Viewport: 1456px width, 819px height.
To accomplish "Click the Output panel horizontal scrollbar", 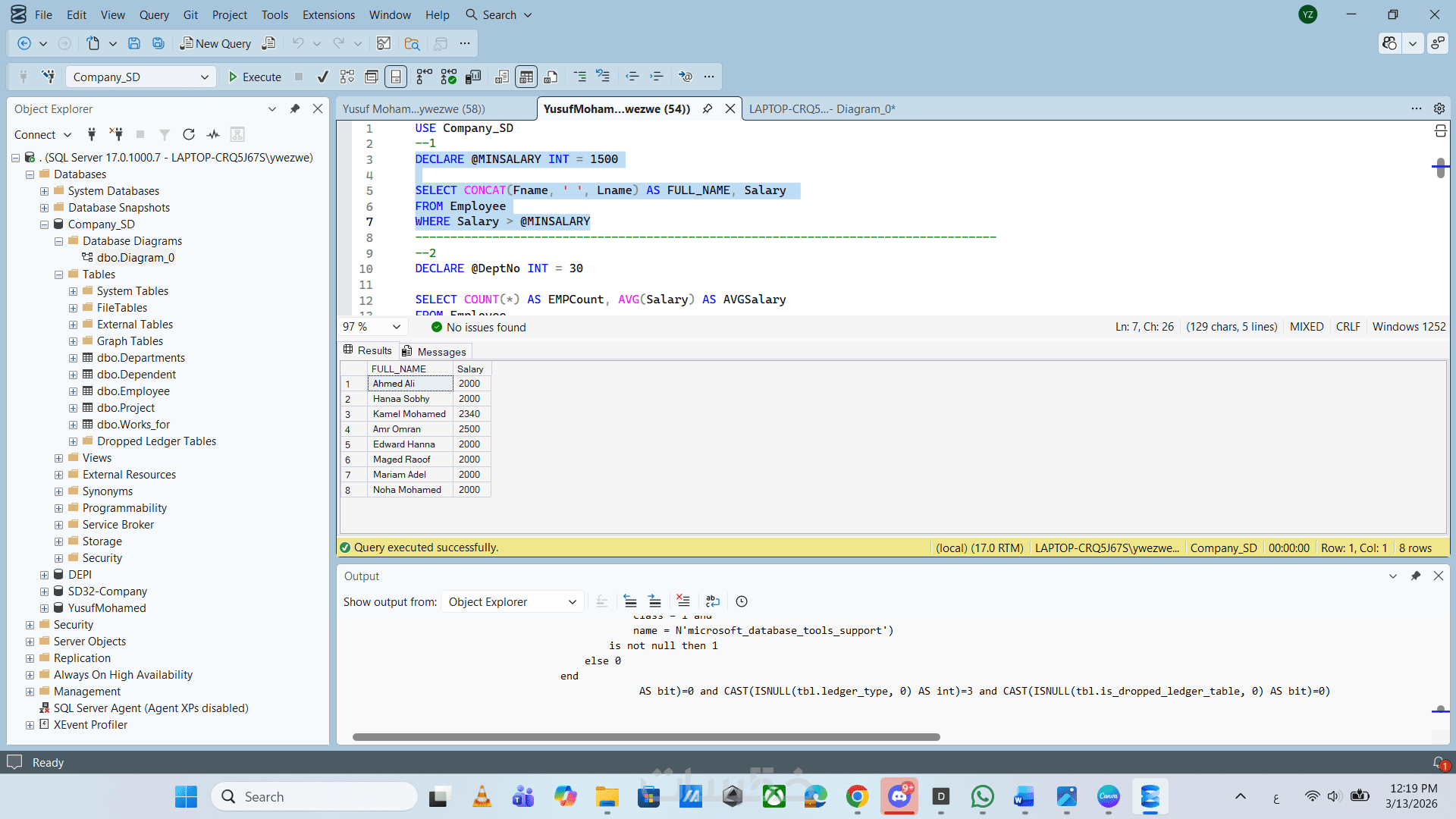I will pyautogui.click(x=645, y=736).
